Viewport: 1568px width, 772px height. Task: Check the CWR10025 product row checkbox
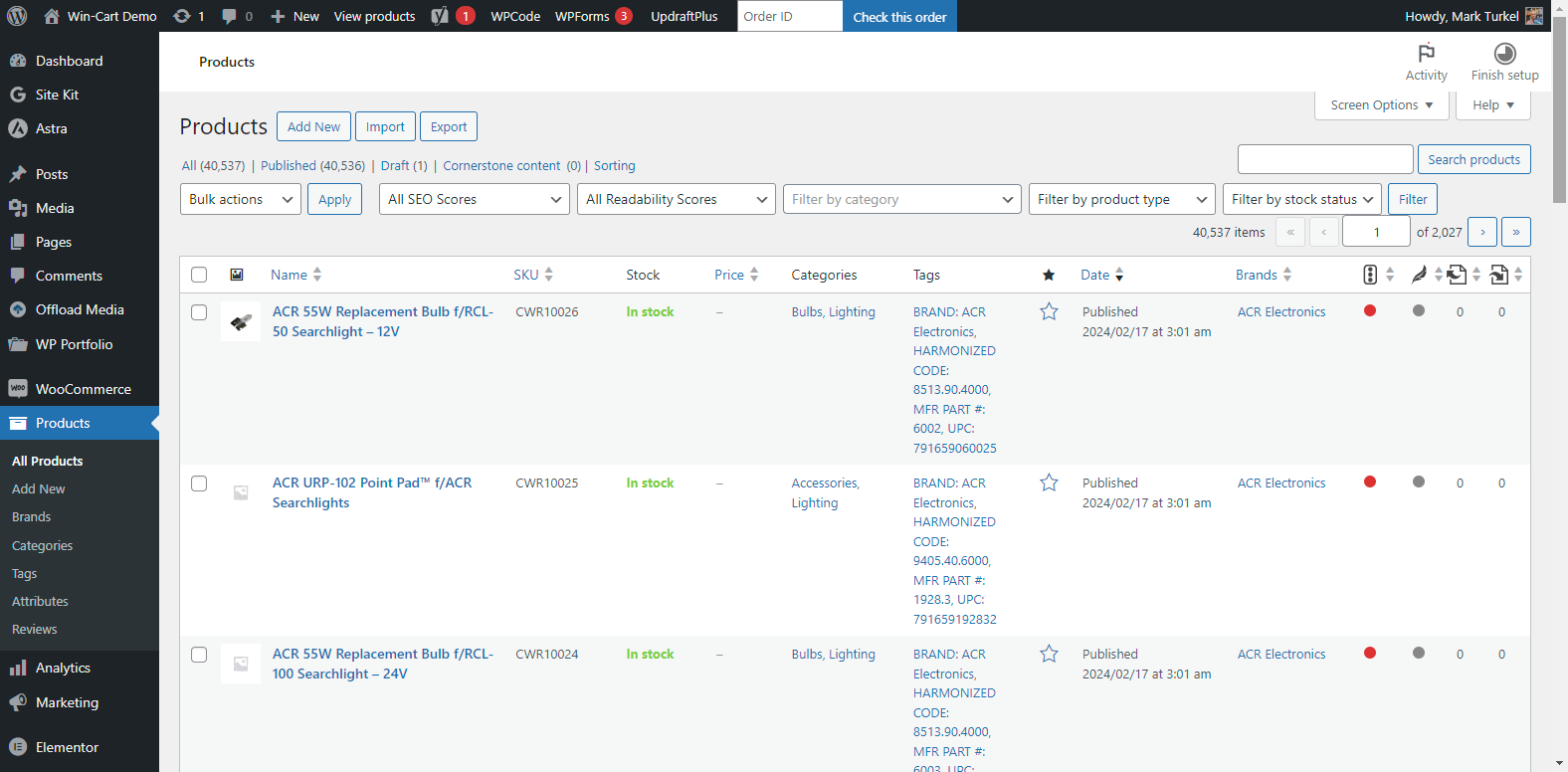199,483
